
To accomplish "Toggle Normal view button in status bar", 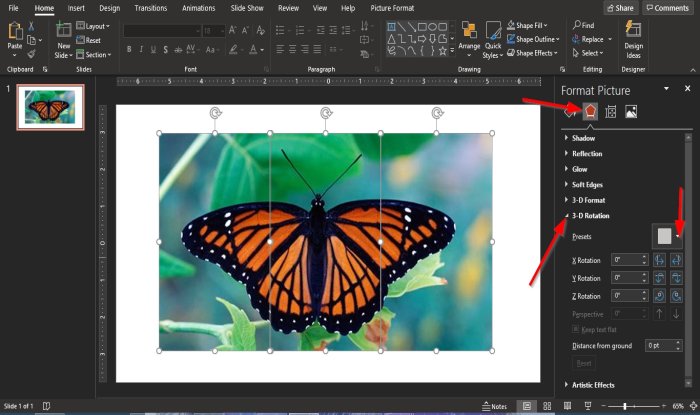I will click(526, 407).
